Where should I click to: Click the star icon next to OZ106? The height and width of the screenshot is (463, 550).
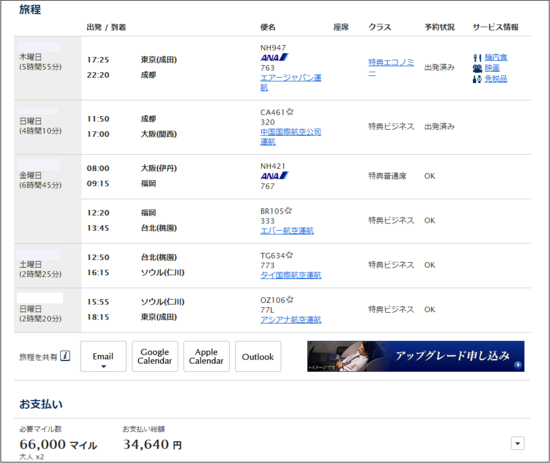[x=290, y=300]
